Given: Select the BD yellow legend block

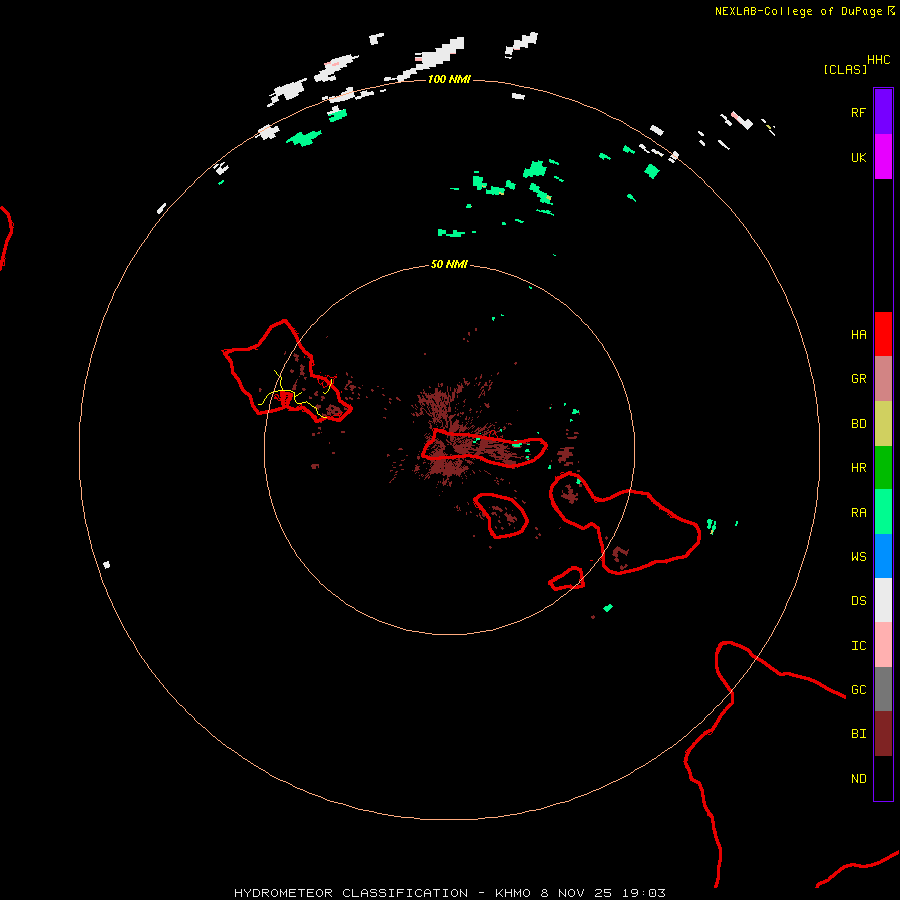Looking at the screenshot, I should click(x=883, y=424).
